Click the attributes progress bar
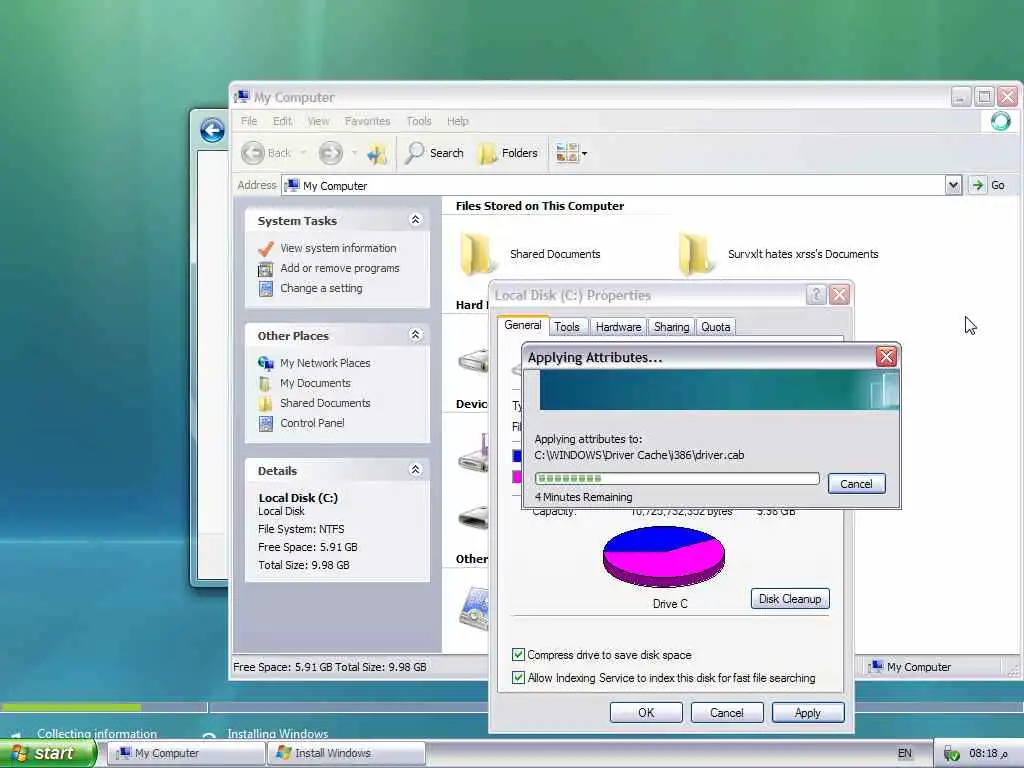The height and width of the screenshot is (768, 1024). [677, 479]
